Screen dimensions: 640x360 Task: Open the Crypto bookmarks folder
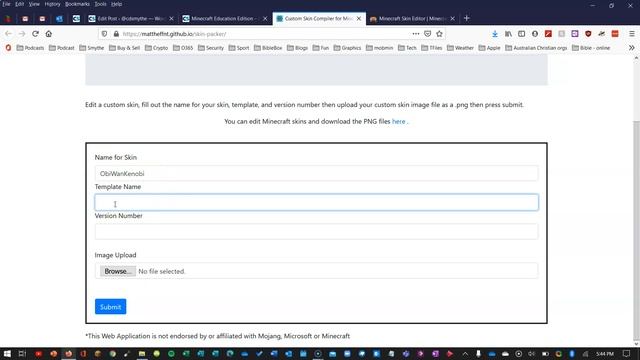click(156, 48)
